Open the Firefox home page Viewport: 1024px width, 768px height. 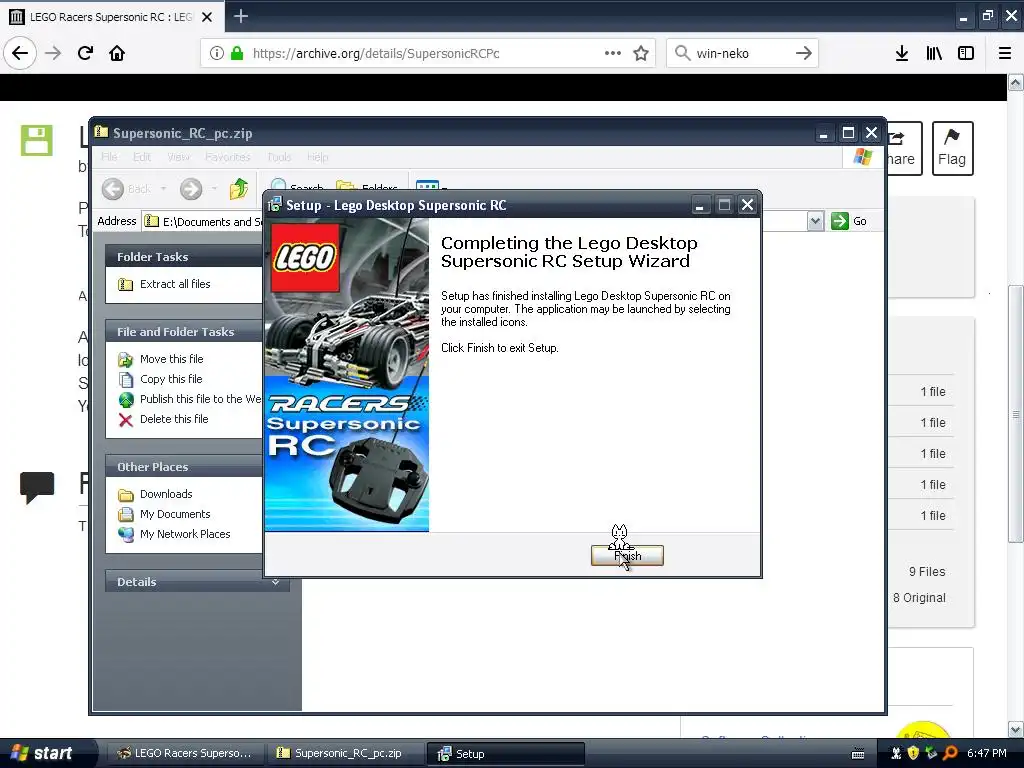(x=117, y=53)
